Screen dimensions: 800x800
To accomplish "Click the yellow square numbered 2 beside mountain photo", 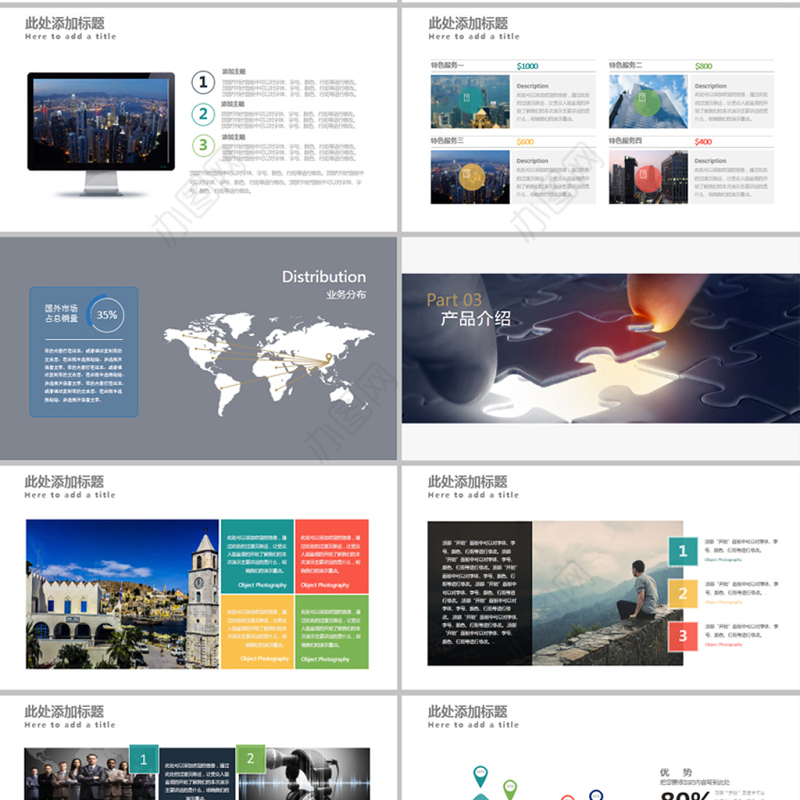I will pos(683,593).
